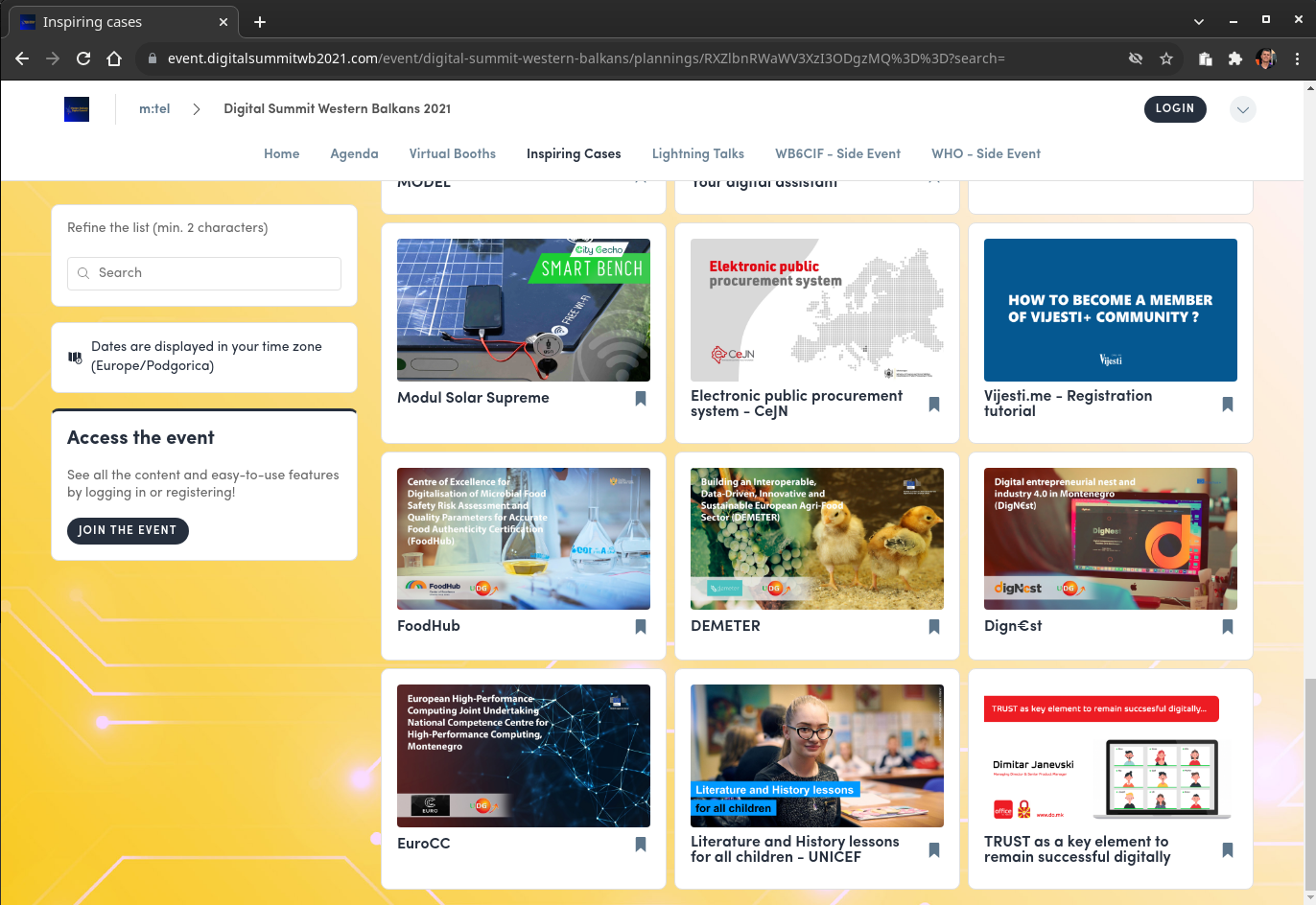Viewport: 1316px width, 905px height.
Task: Click JOIN THE EVENT button
Action: pos(128,531)
